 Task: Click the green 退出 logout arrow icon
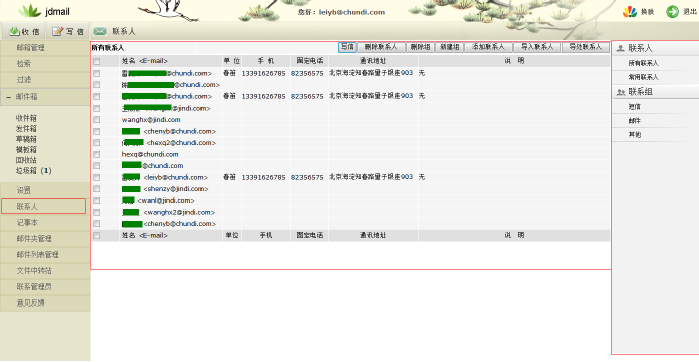[672, 12]
